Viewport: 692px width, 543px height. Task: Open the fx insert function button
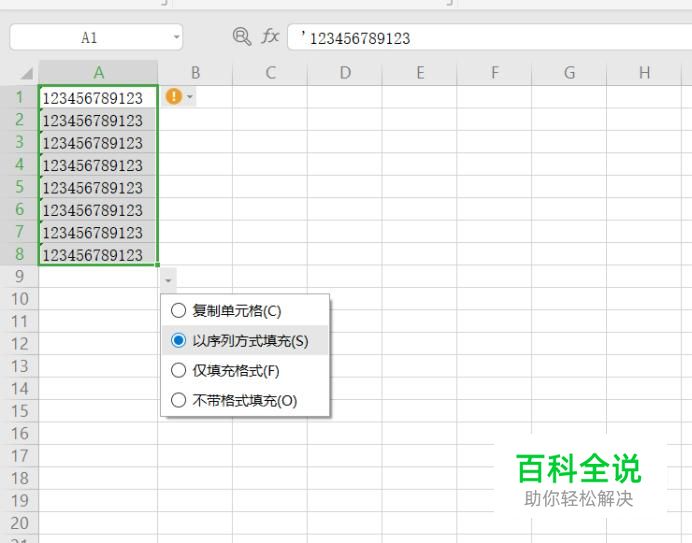tap(270, 36)
